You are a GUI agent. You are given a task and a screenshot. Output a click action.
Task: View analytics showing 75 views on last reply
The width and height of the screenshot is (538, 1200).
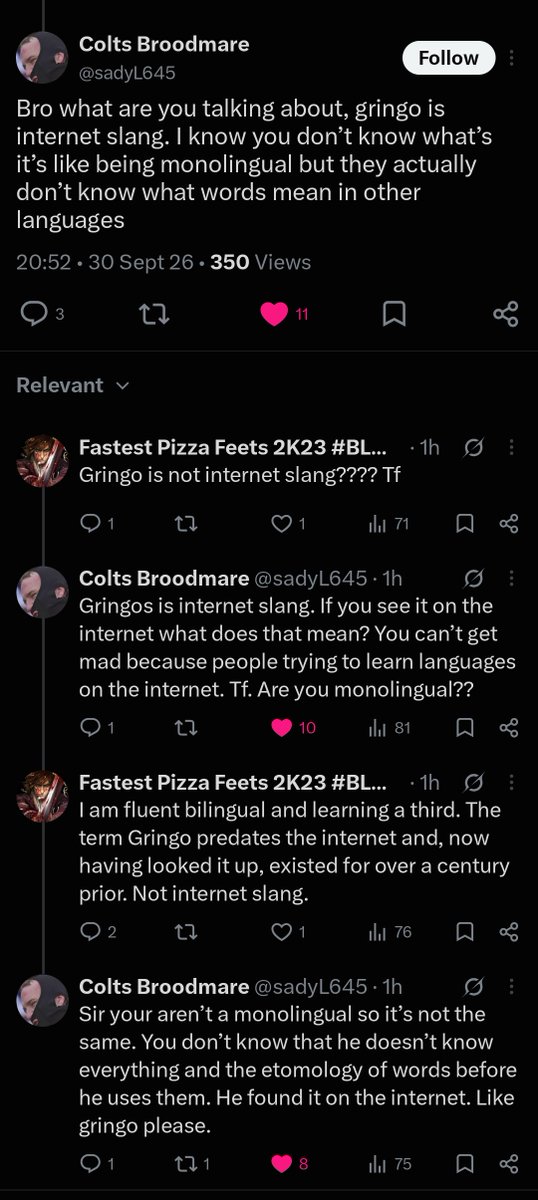tap(390, 1163)
